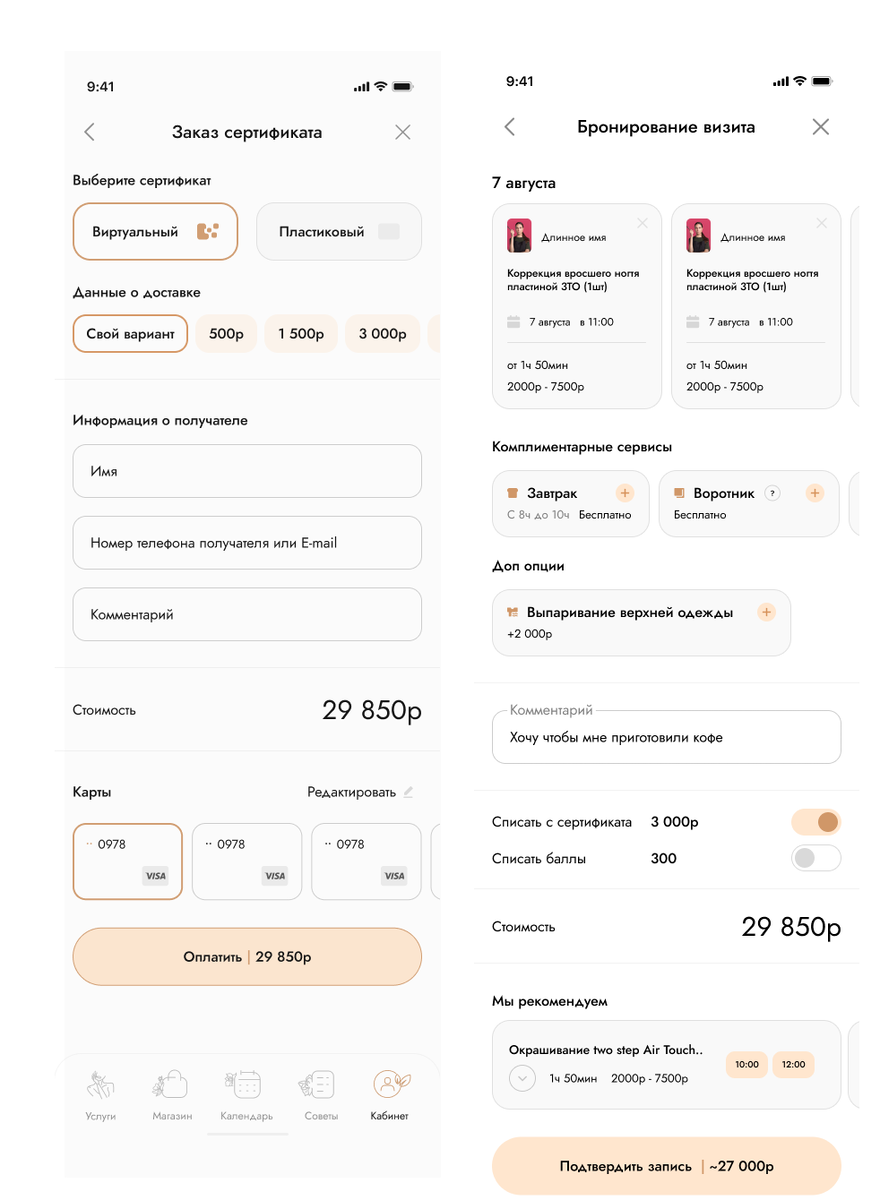Choose the 1 500р amount chip
Image resolution: width=880 pixels, height=1200 pixels.
[x=301, y=334]
